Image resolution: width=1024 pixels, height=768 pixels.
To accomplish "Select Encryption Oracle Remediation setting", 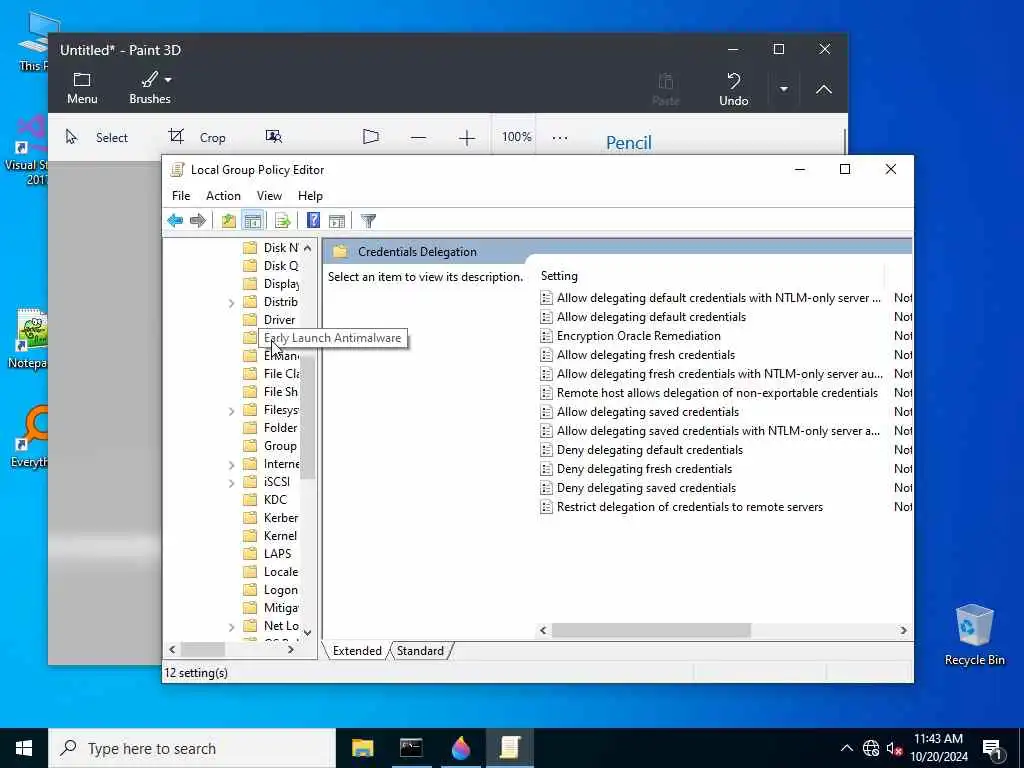I will click(639, 336).
